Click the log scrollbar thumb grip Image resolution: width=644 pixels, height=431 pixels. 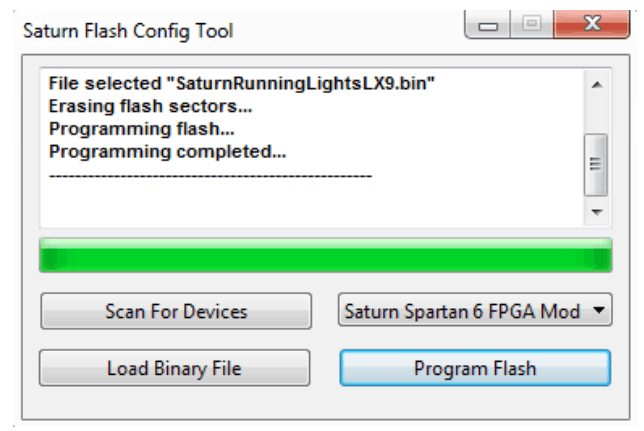click(x=598, y=165)
